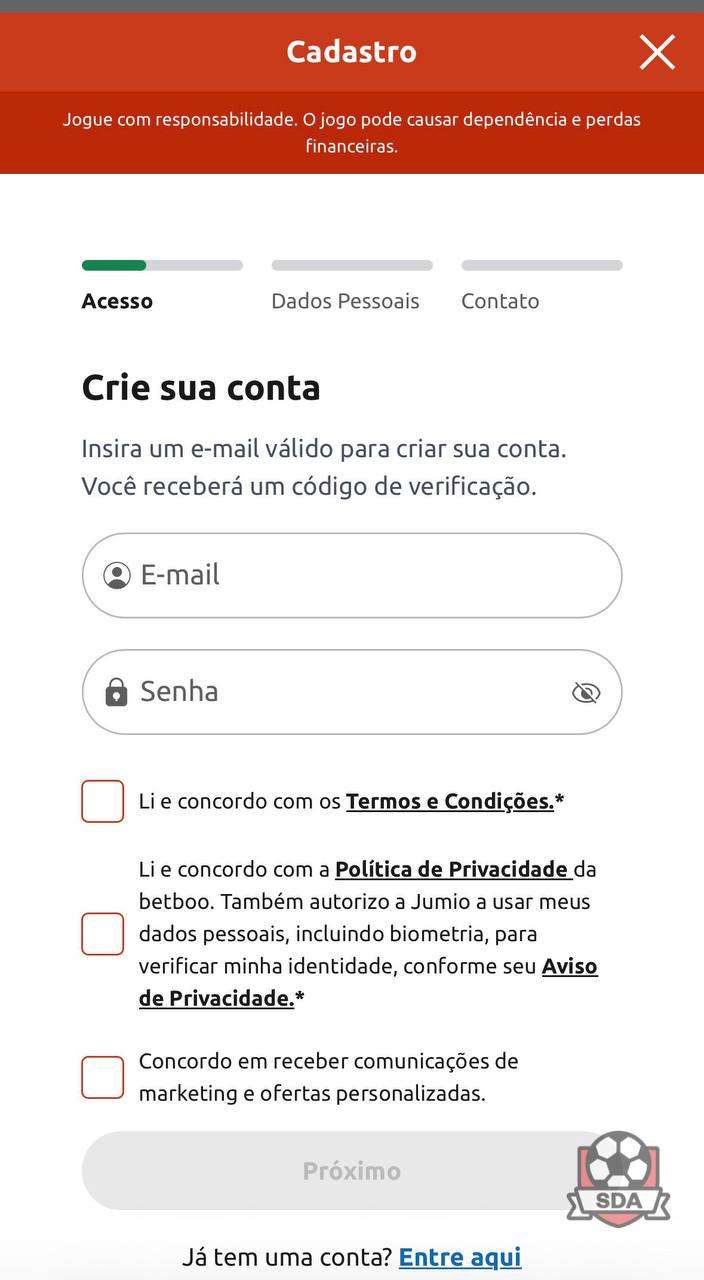Switch to the Contato step
The height and width of the screenshot is (1280, 704).
pyautogui.click(x=500, y=301)
